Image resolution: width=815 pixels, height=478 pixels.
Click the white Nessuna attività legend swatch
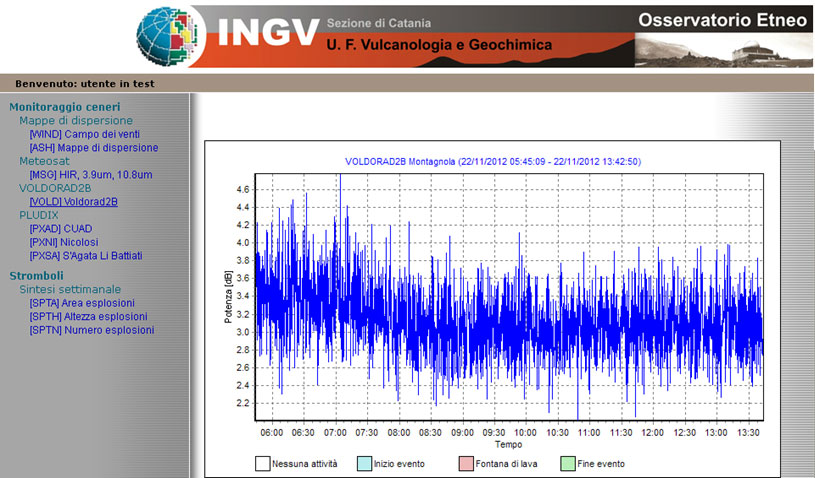tap(262, 463)
